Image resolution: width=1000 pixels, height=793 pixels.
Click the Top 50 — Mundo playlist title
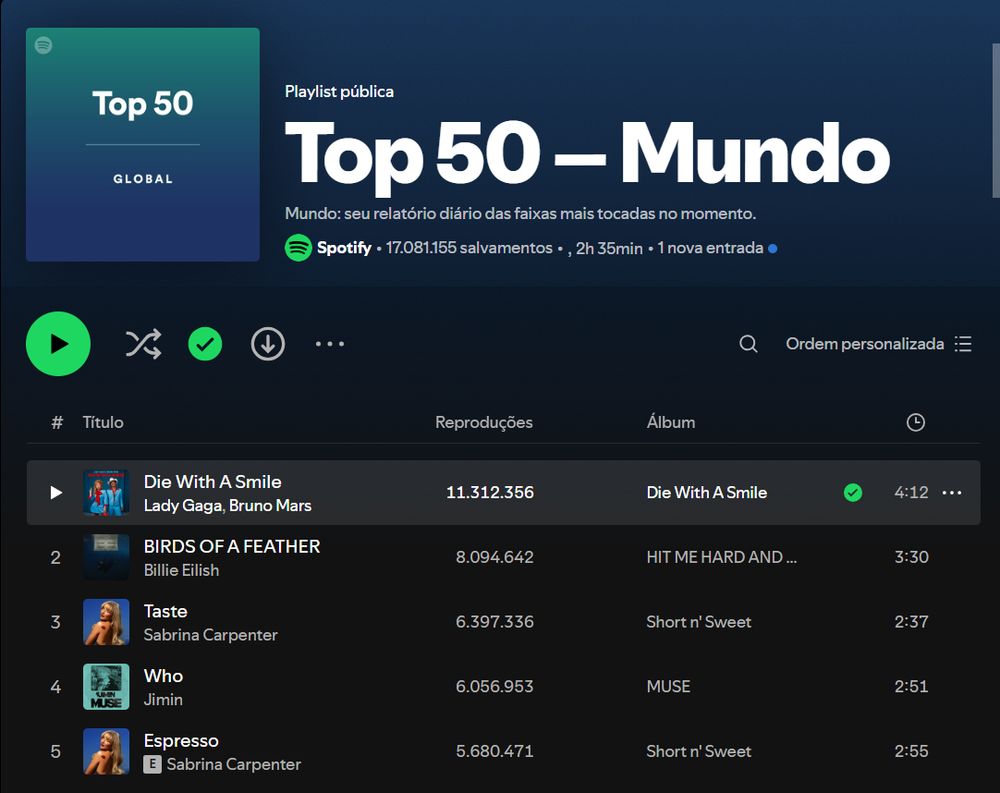[587, 154]
